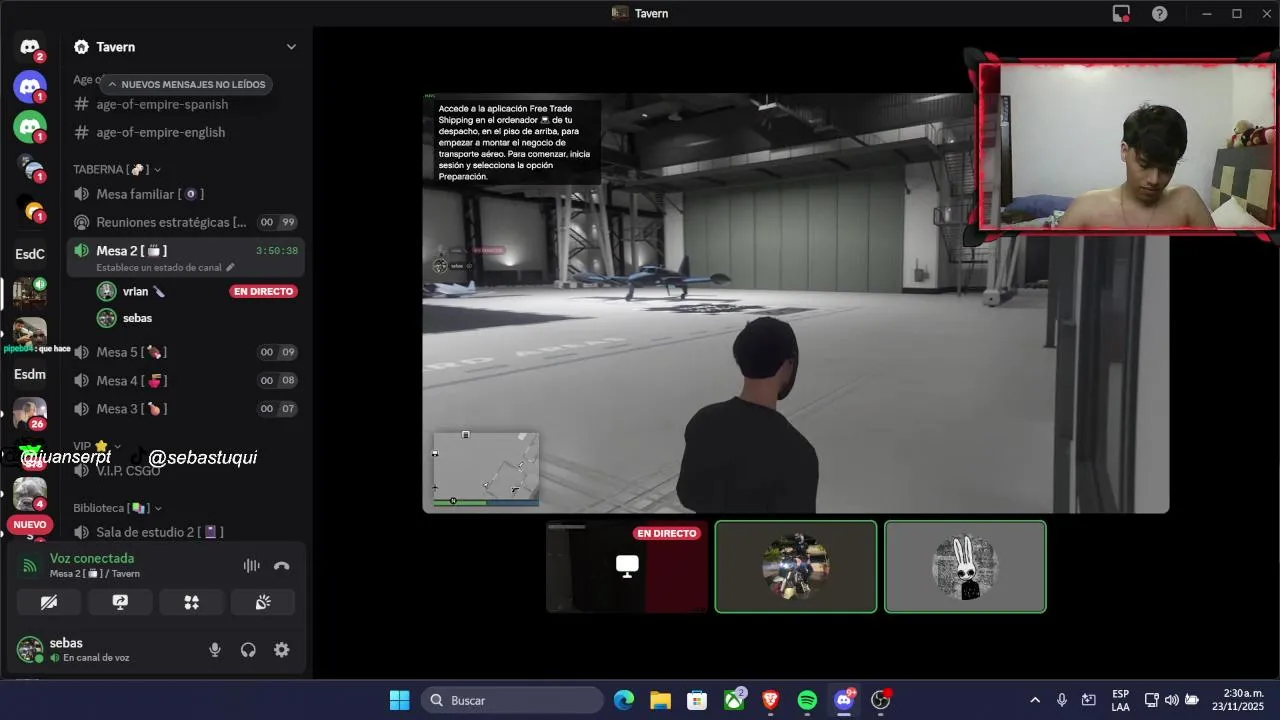Click microphone icon in system tray
1280x720 pixels.
[1062, 700]
